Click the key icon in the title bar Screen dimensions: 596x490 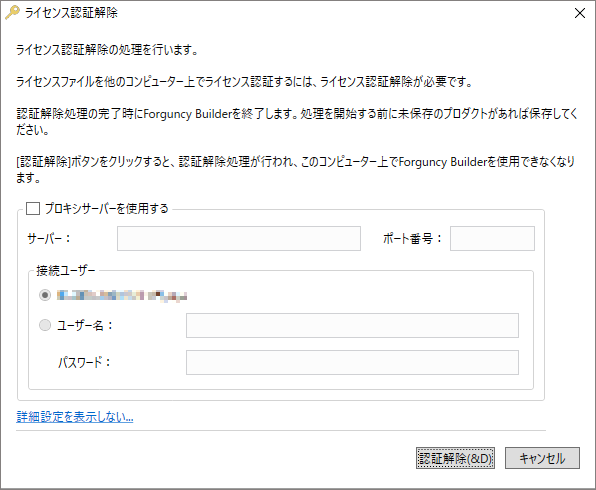(x=12, y=12)
